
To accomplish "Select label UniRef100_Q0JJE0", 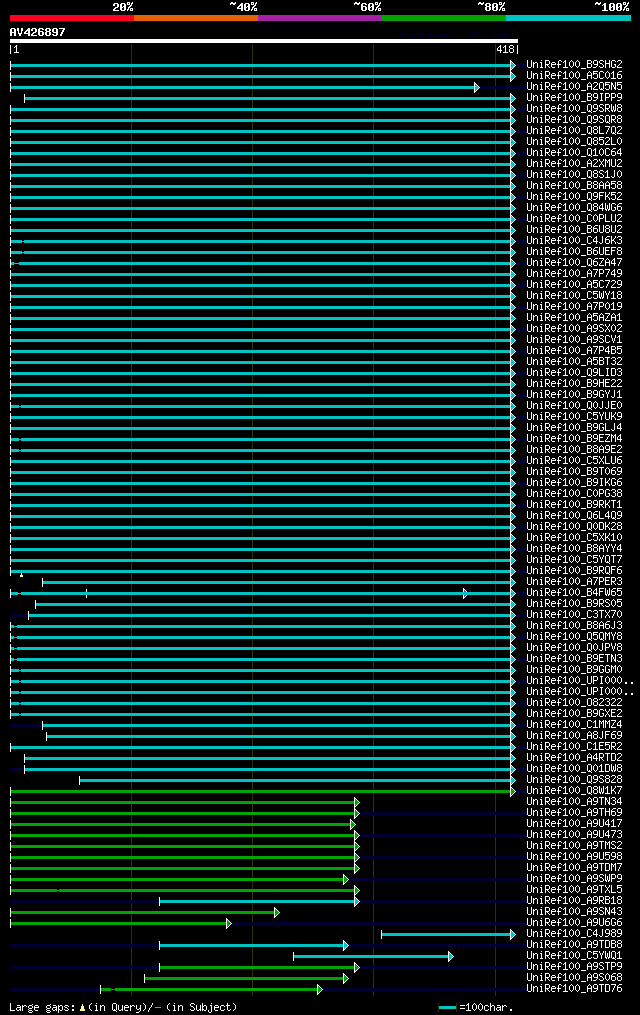I will (x=574, y=406).
